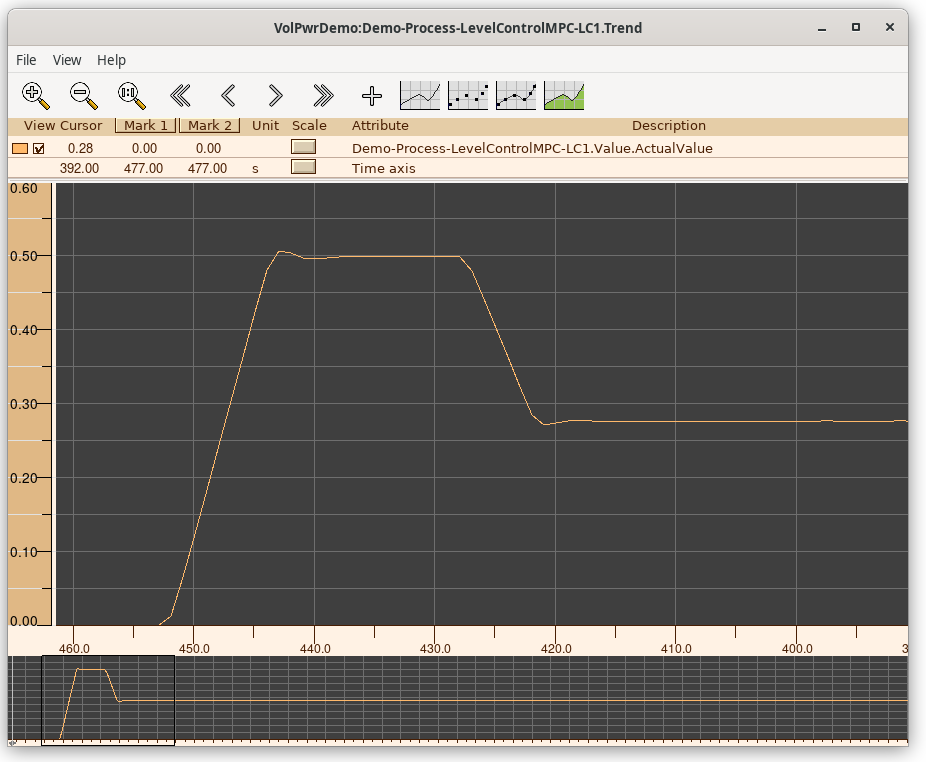Click the plus add-curve icon
This screenshot has width=926, height=762.
tap(371, 96)
